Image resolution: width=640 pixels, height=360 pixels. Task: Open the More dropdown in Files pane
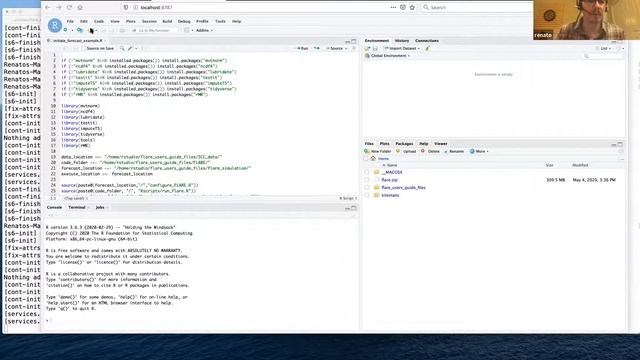point(479,151)
